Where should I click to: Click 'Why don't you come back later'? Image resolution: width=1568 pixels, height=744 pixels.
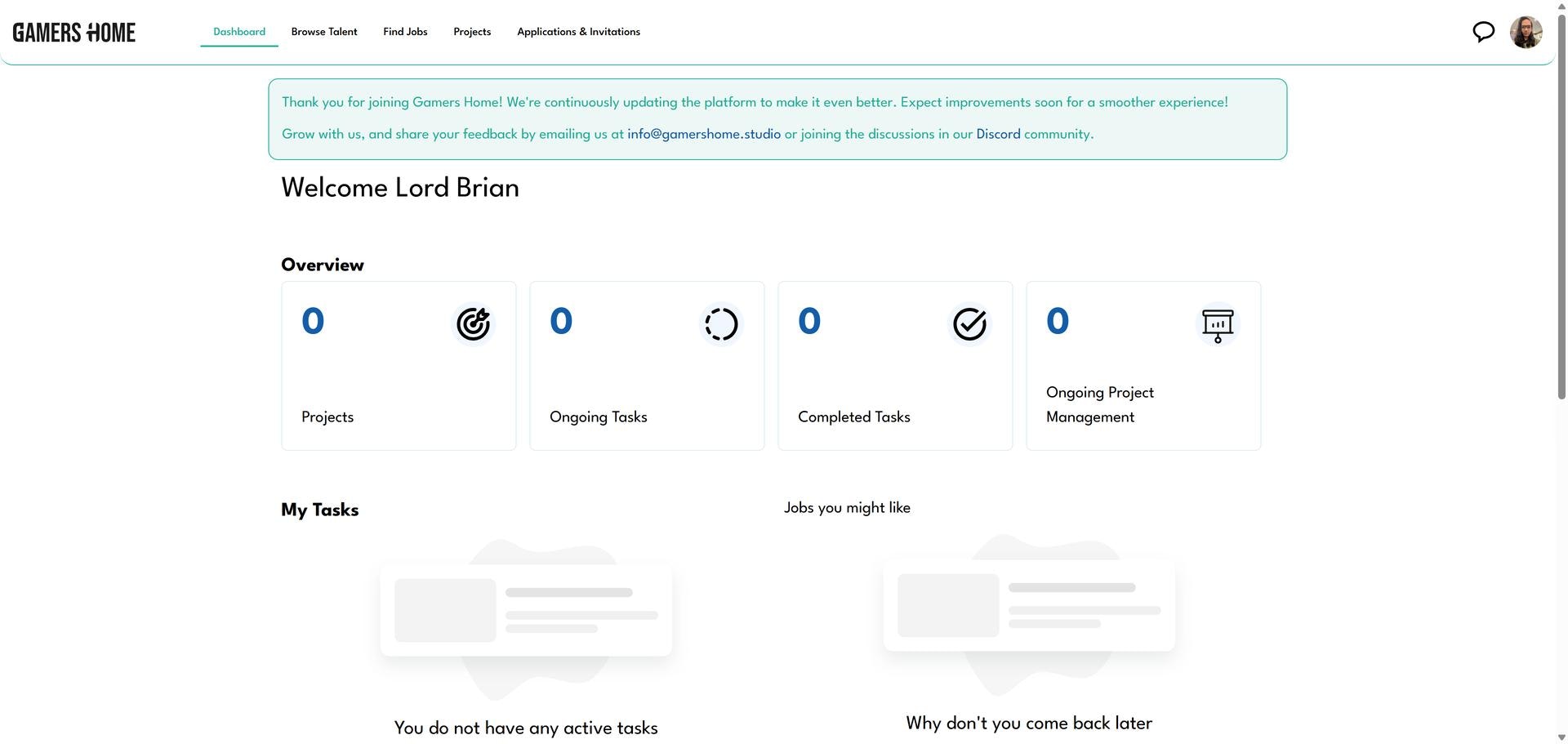(x=1029, y=724)
